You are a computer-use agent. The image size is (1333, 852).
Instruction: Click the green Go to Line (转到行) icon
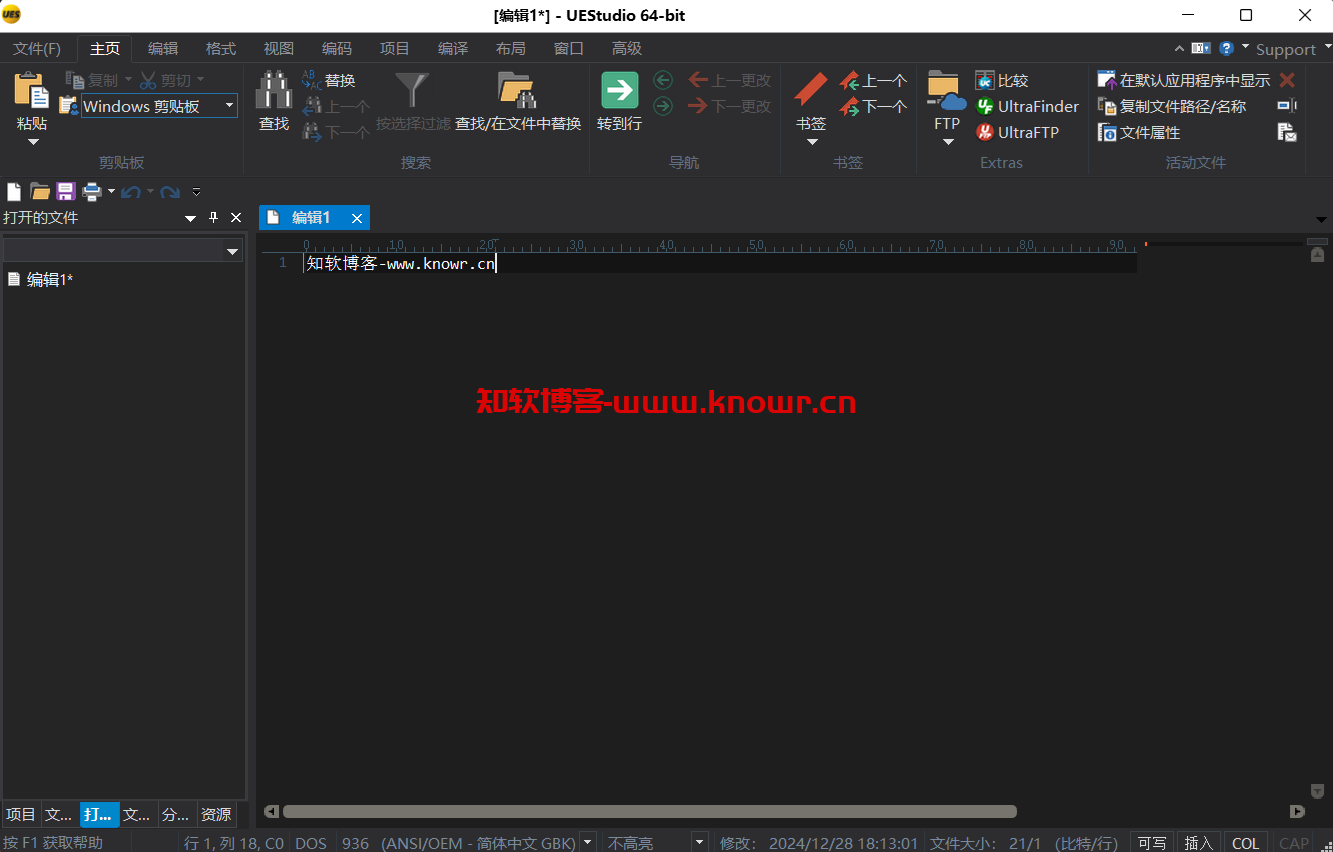[x=619, y=90]
